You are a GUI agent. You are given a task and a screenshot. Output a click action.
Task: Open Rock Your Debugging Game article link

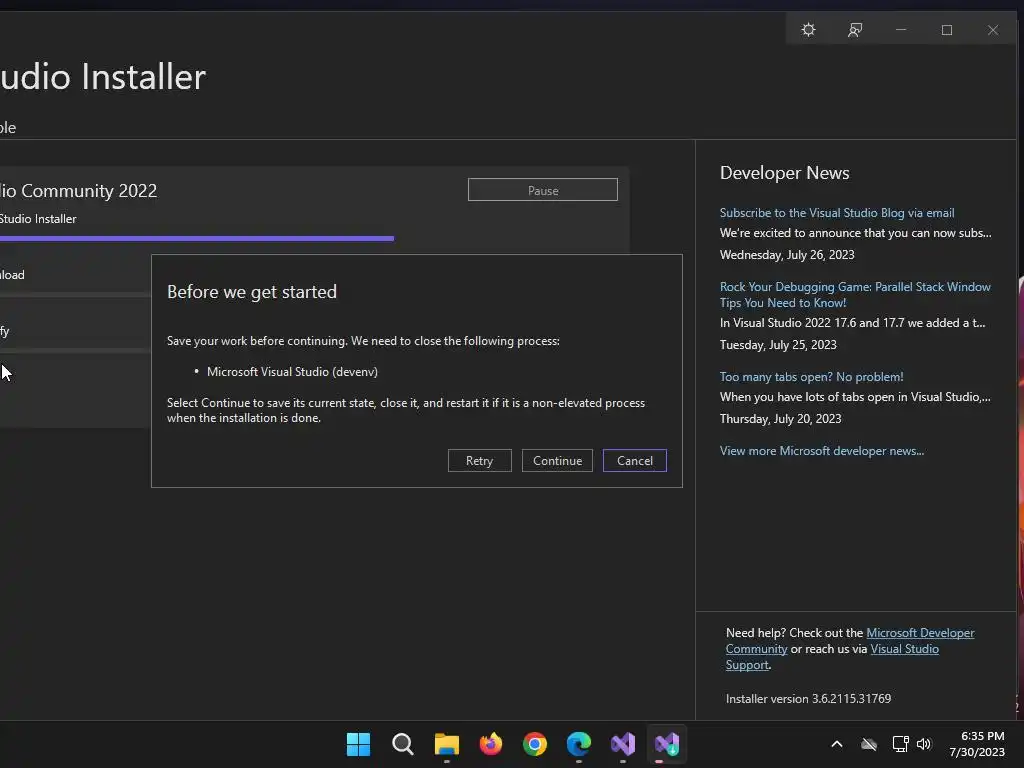click(855, 295)
